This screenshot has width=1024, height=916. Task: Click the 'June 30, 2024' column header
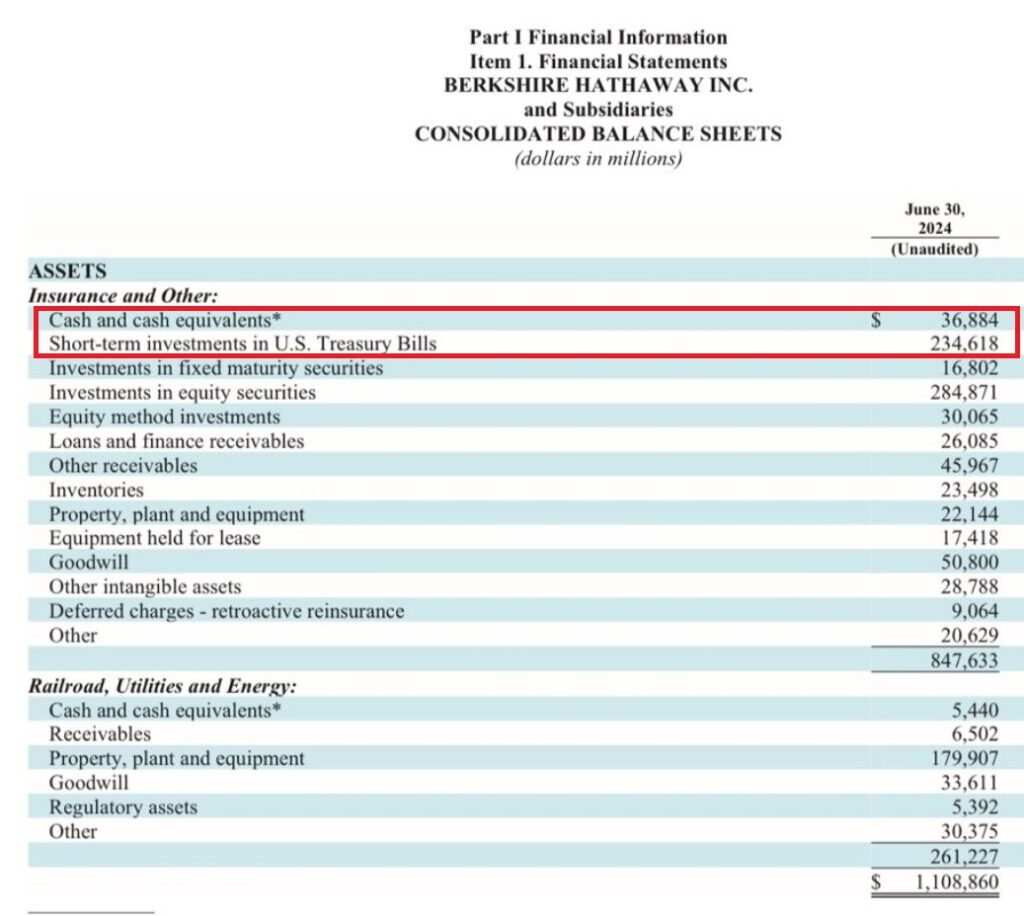[x=935, y=219]
